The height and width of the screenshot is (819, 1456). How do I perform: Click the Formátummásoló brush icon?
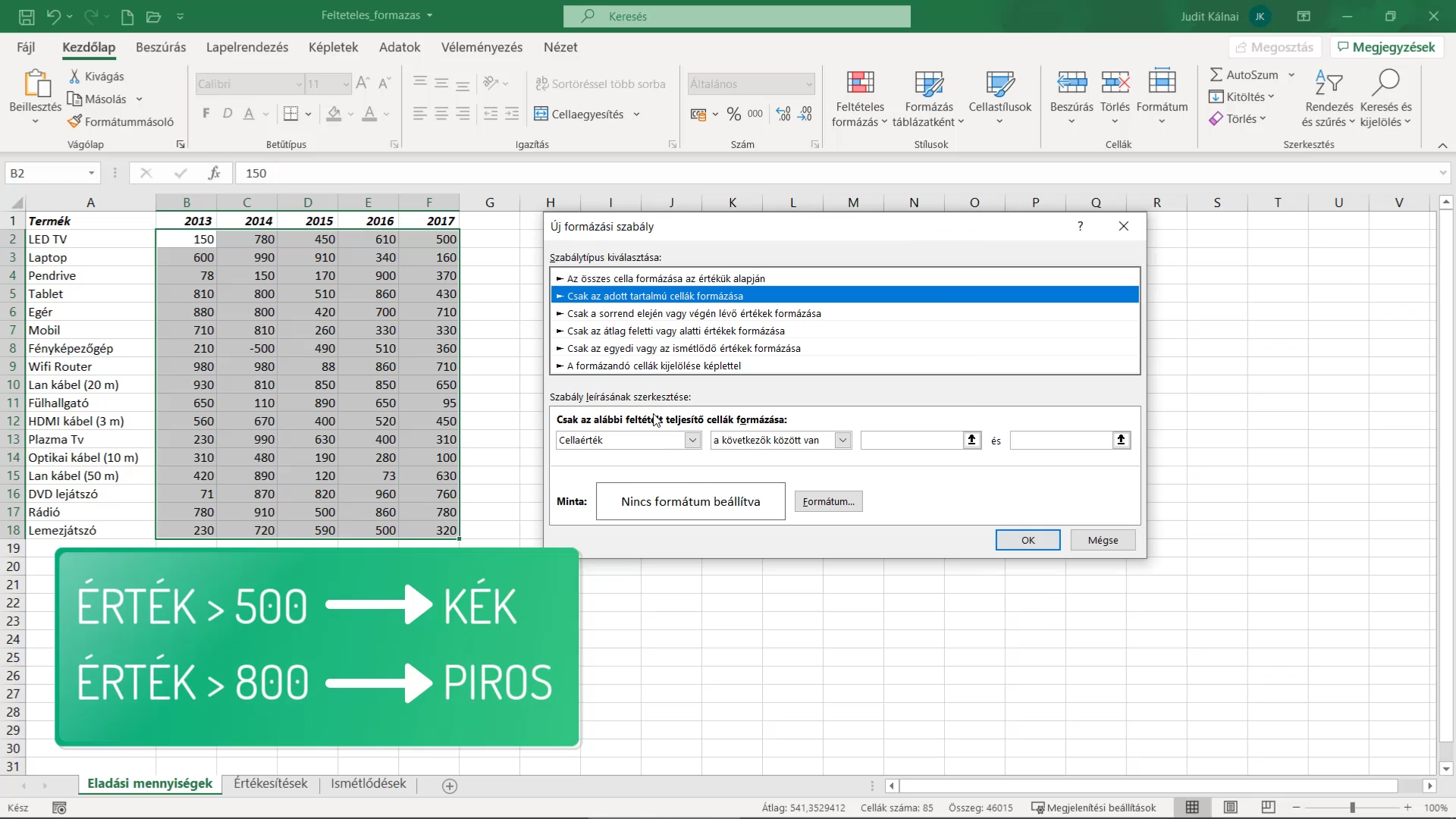click(x=74, y=121)
